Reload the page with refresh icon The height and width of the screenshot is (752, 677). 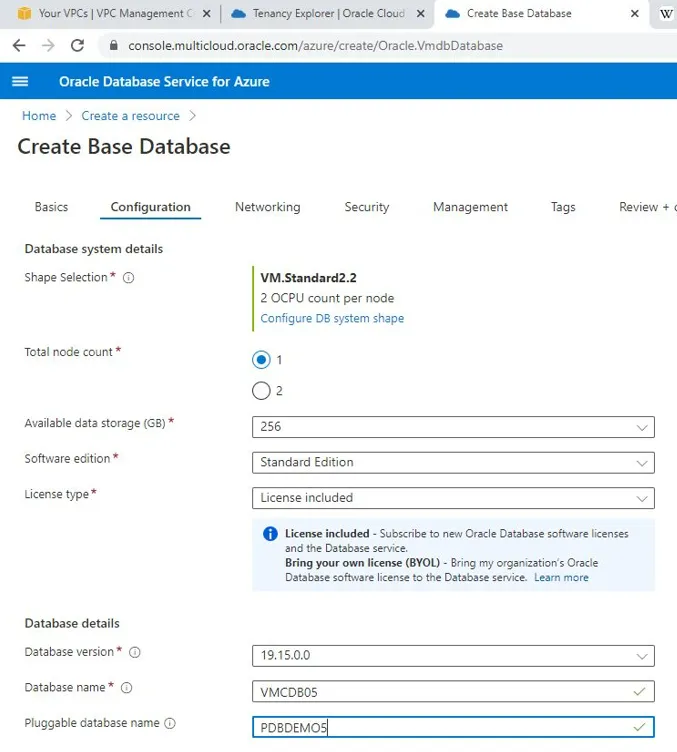point(77,46)
